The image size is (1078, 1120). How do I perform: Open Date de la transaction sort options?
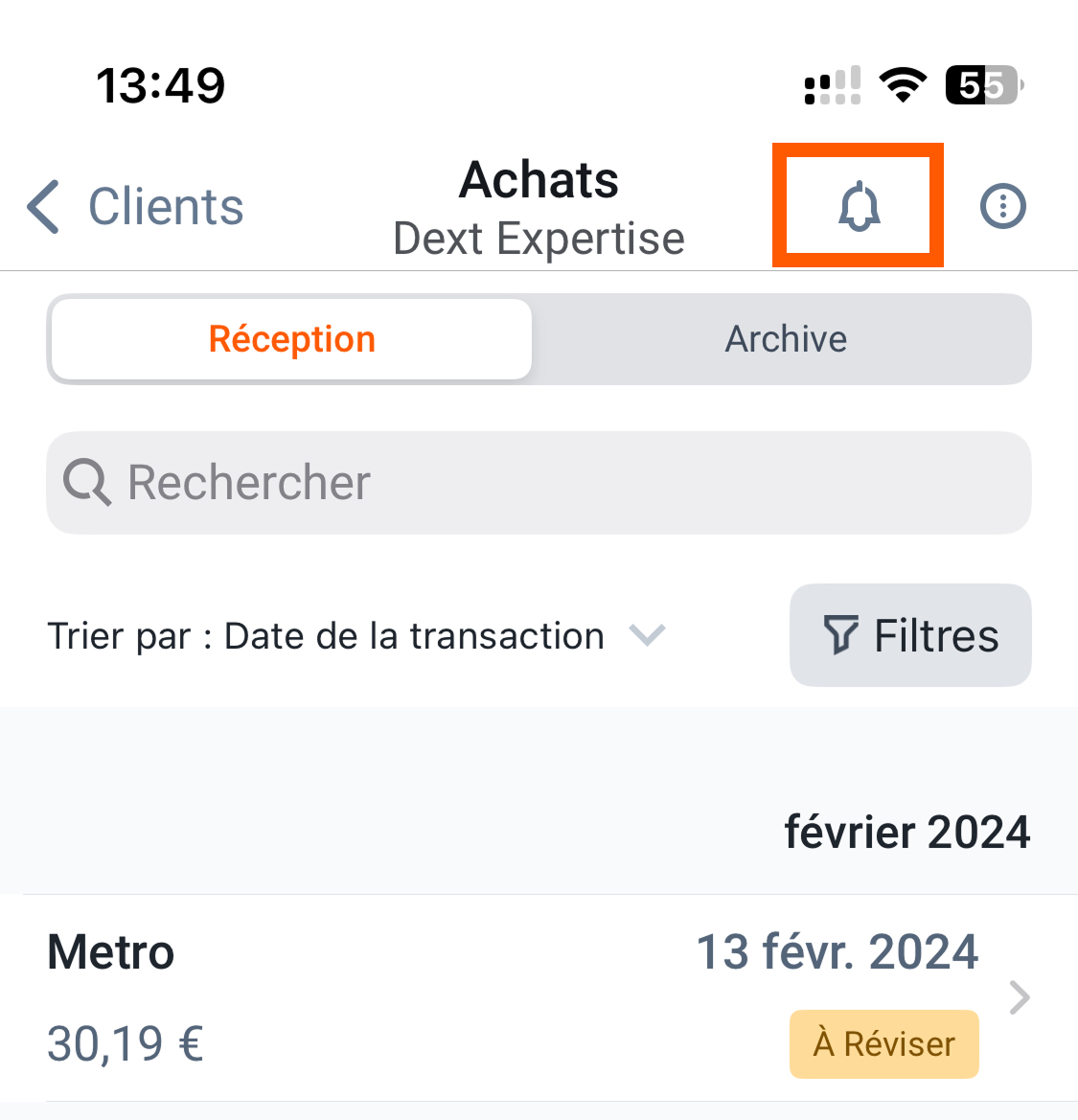click(x=414, y=636)
